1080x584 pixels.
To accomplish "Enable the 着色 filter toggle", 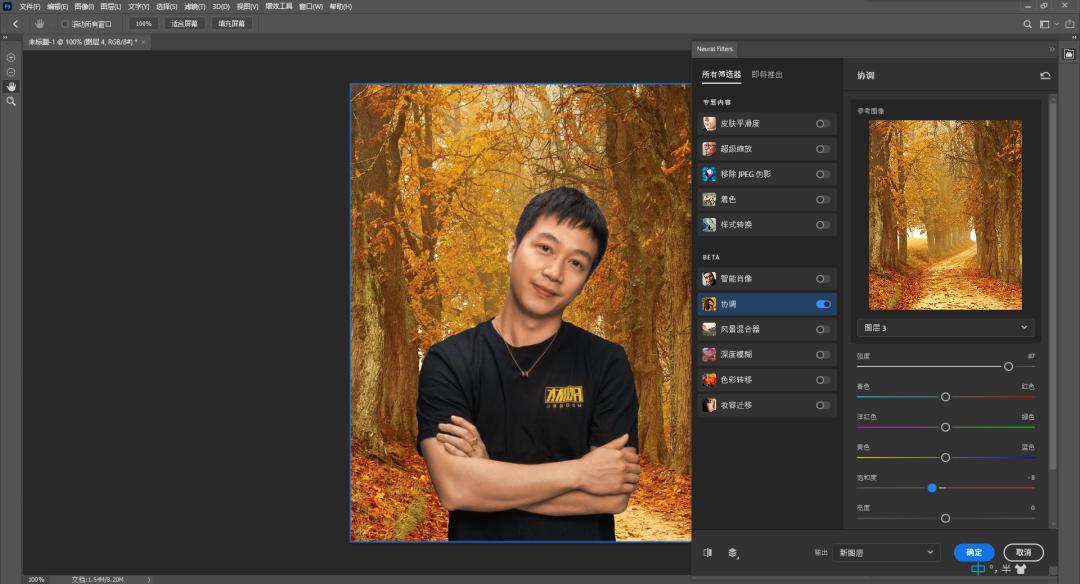I will [822, 199].
